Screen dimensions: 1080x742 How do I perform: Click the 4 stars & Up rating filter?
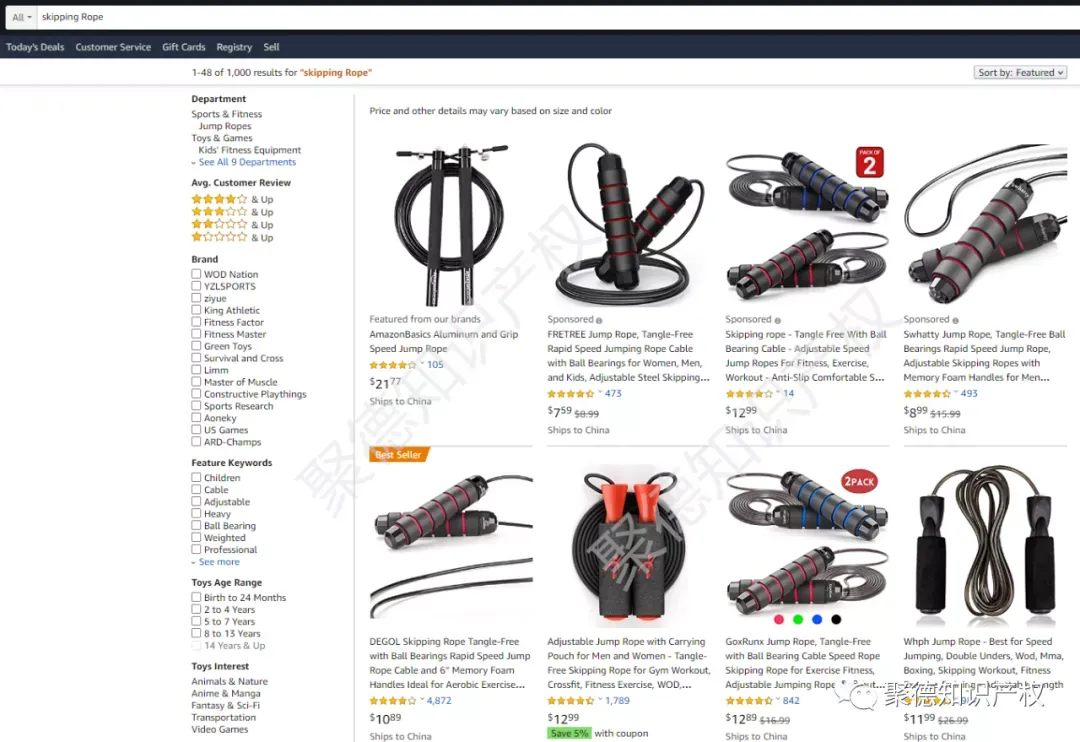pyautogui.click(x=232, y=199)
